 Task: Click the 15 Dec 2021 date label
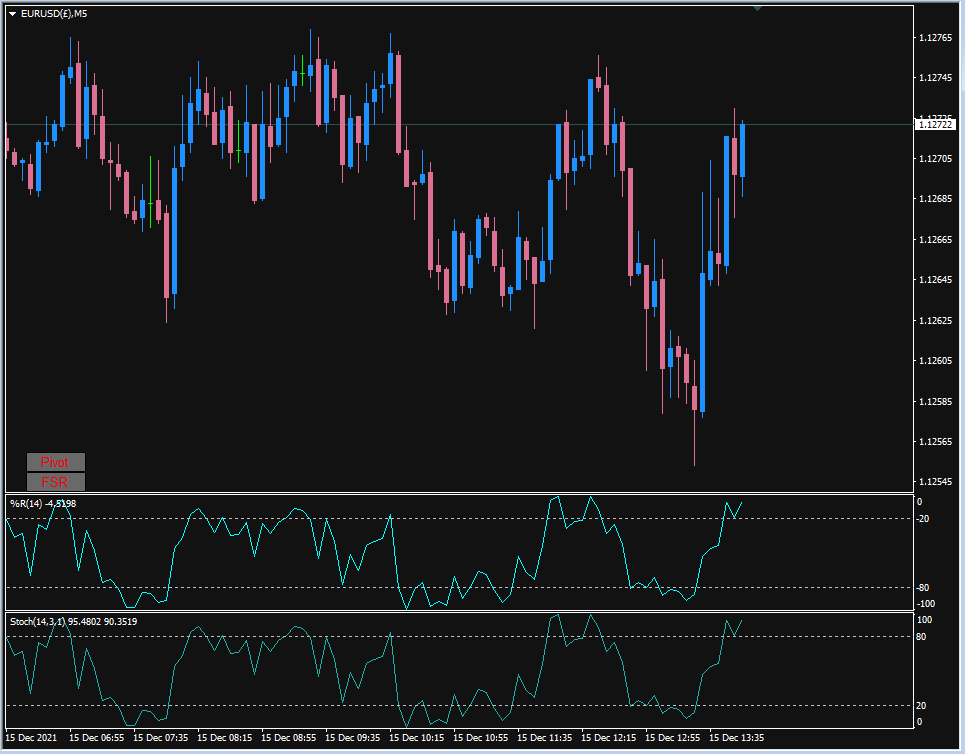pyautogui.click(x=31, y=737)
